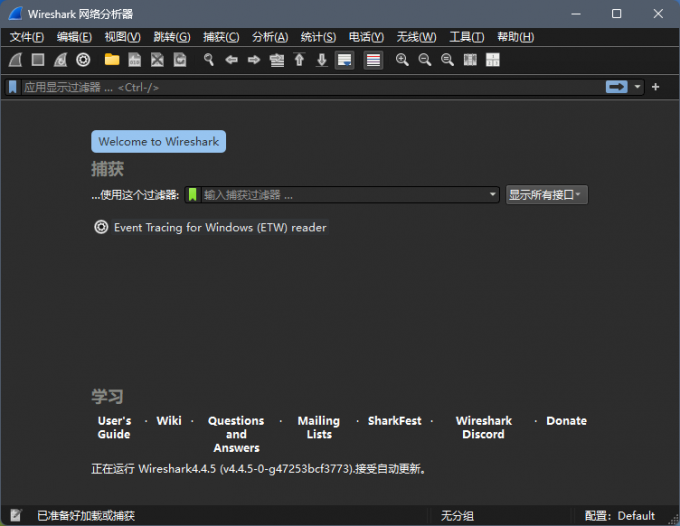Image resolution: width=680 pixels, height=526 pixels.
Task: Reset packet text to normal size
Action: tap(447, 60)
